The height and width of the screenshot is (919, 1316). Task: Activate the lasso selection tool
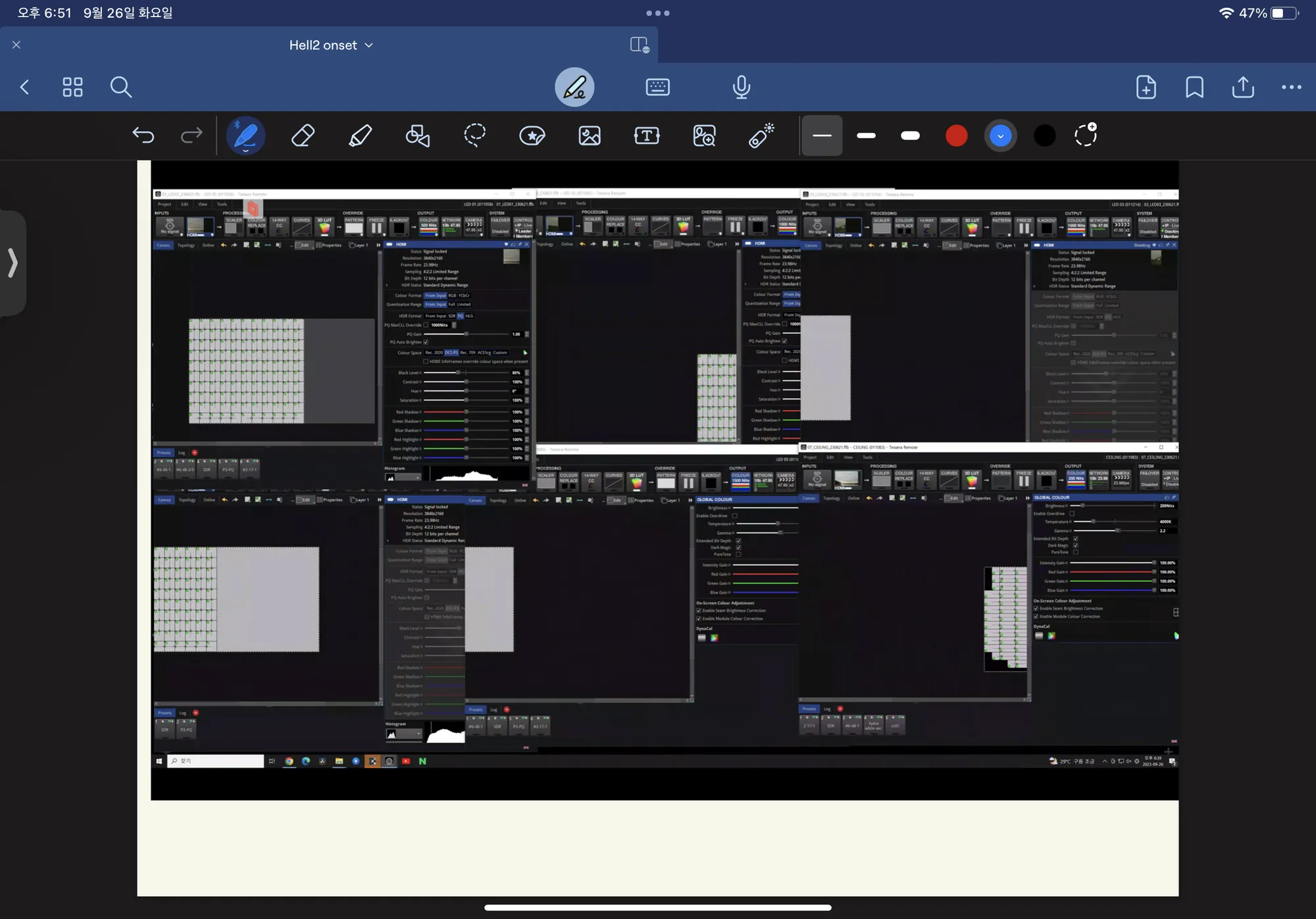(474, 136)
